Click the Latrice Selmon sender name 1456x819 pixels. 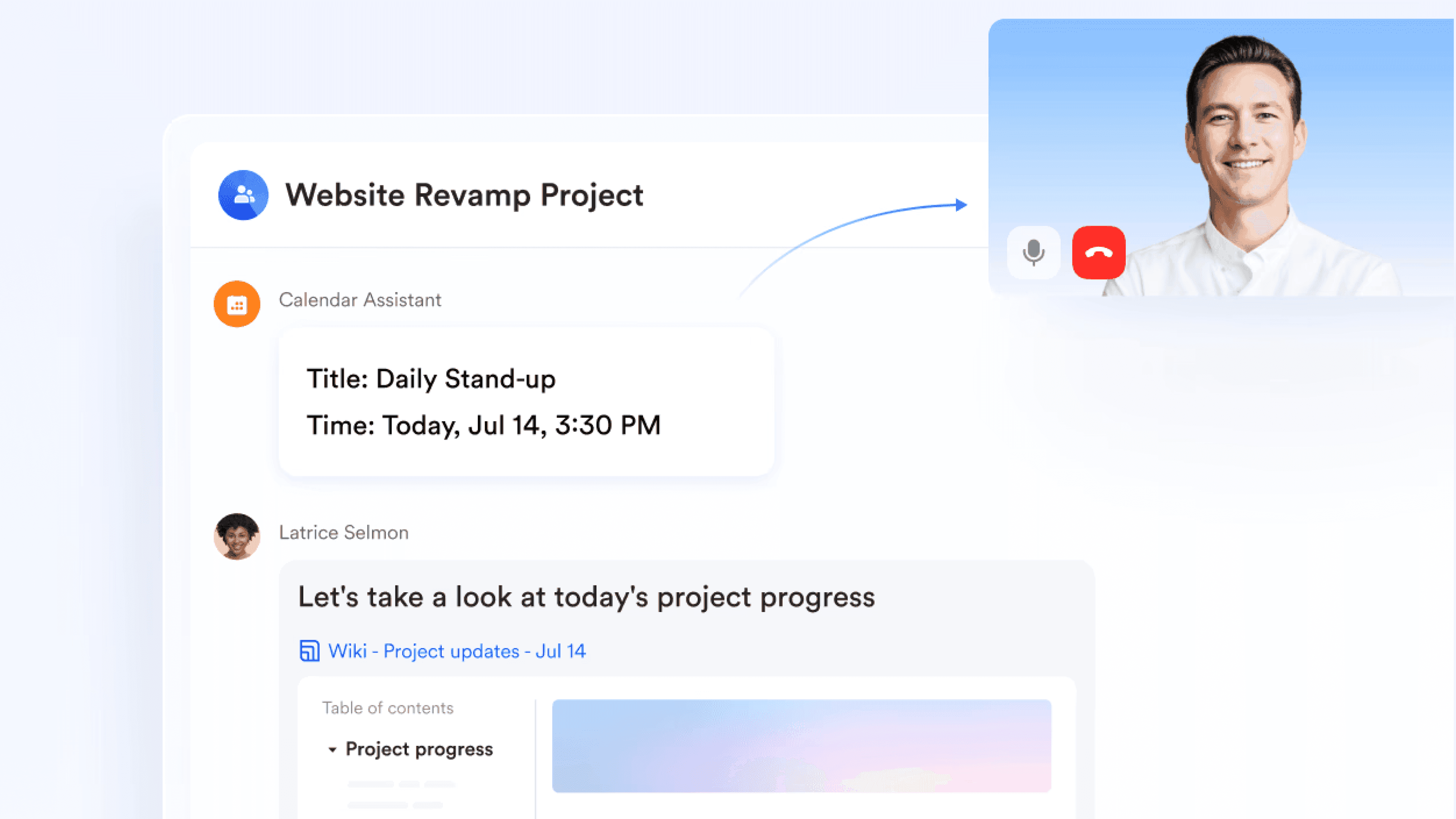(x=344, y=532)
